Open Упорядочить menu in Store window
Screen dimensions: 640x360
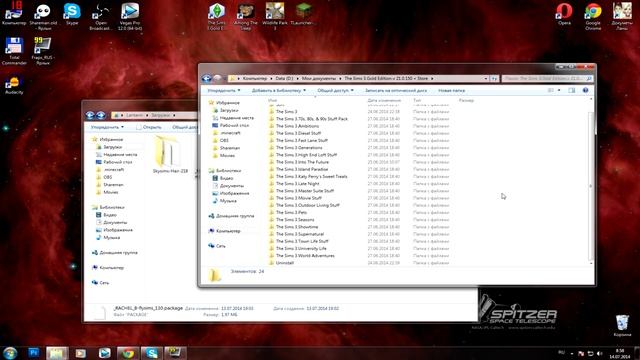(x=224, y=90)
